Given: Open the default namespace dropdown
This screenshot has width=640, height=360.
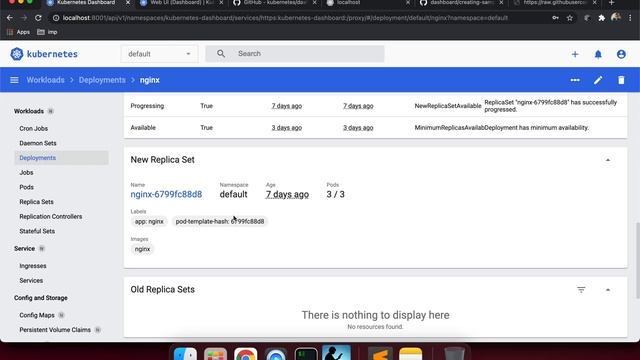Looking at the screenshot, I should pos(159,54).
